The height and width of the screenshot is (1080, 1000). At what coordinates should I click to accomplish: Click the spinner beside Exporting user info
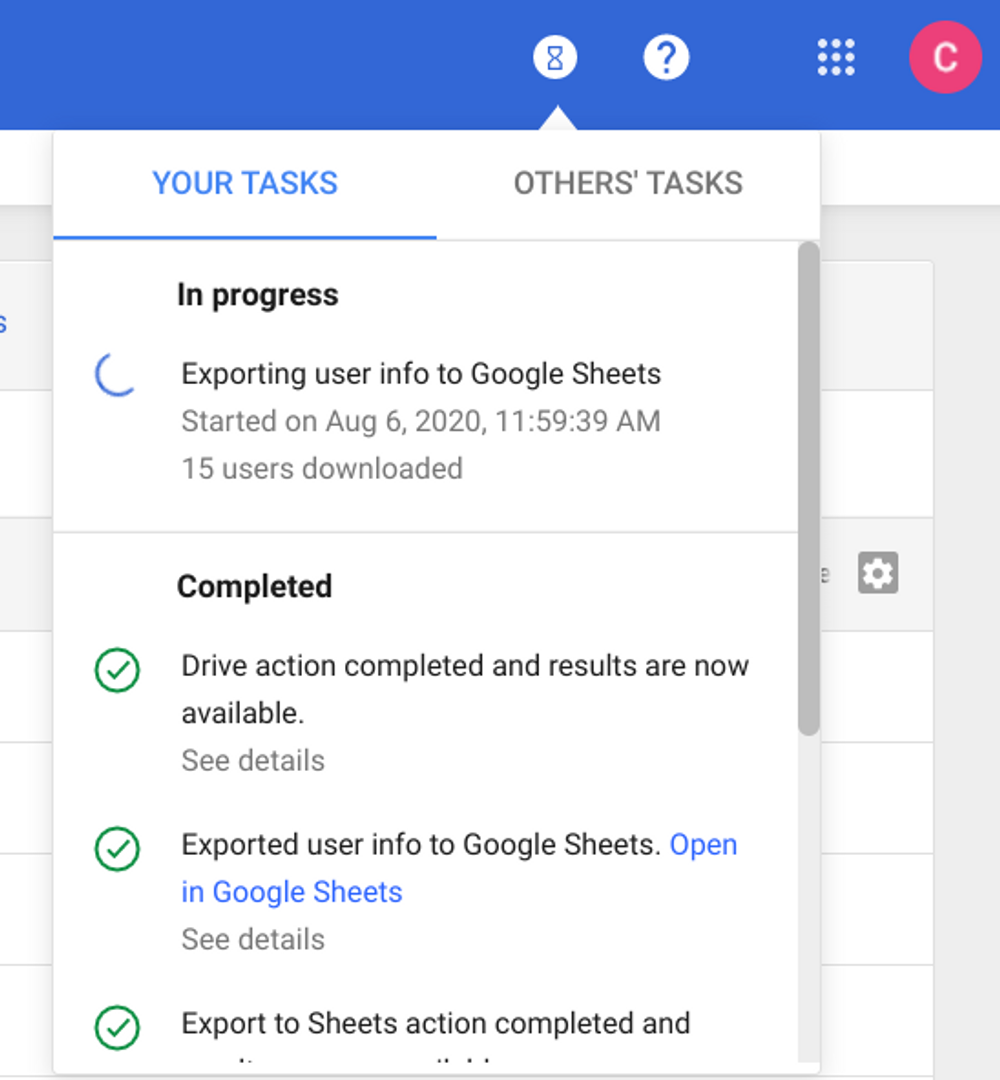tap(116, 374)
